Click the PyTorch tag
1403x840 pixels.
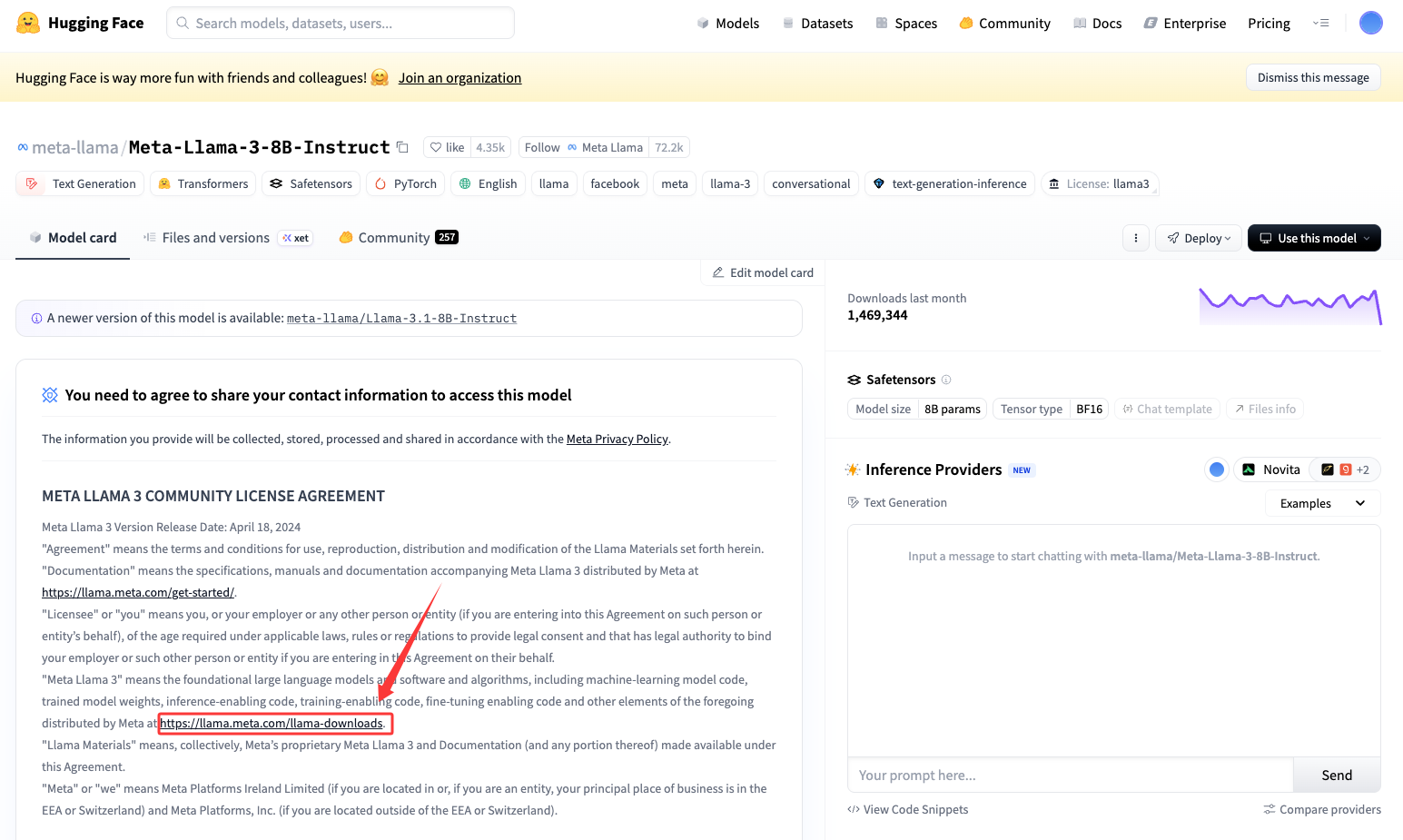[406, 183]
